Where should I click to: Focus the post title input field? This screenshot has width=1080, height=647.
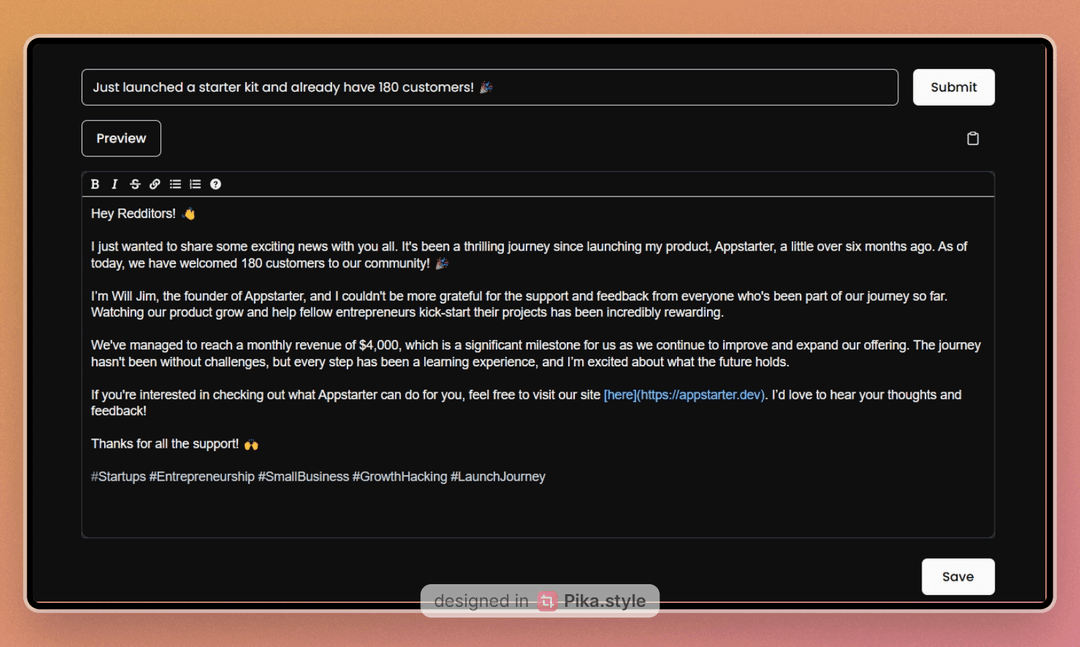click(490, 88)
